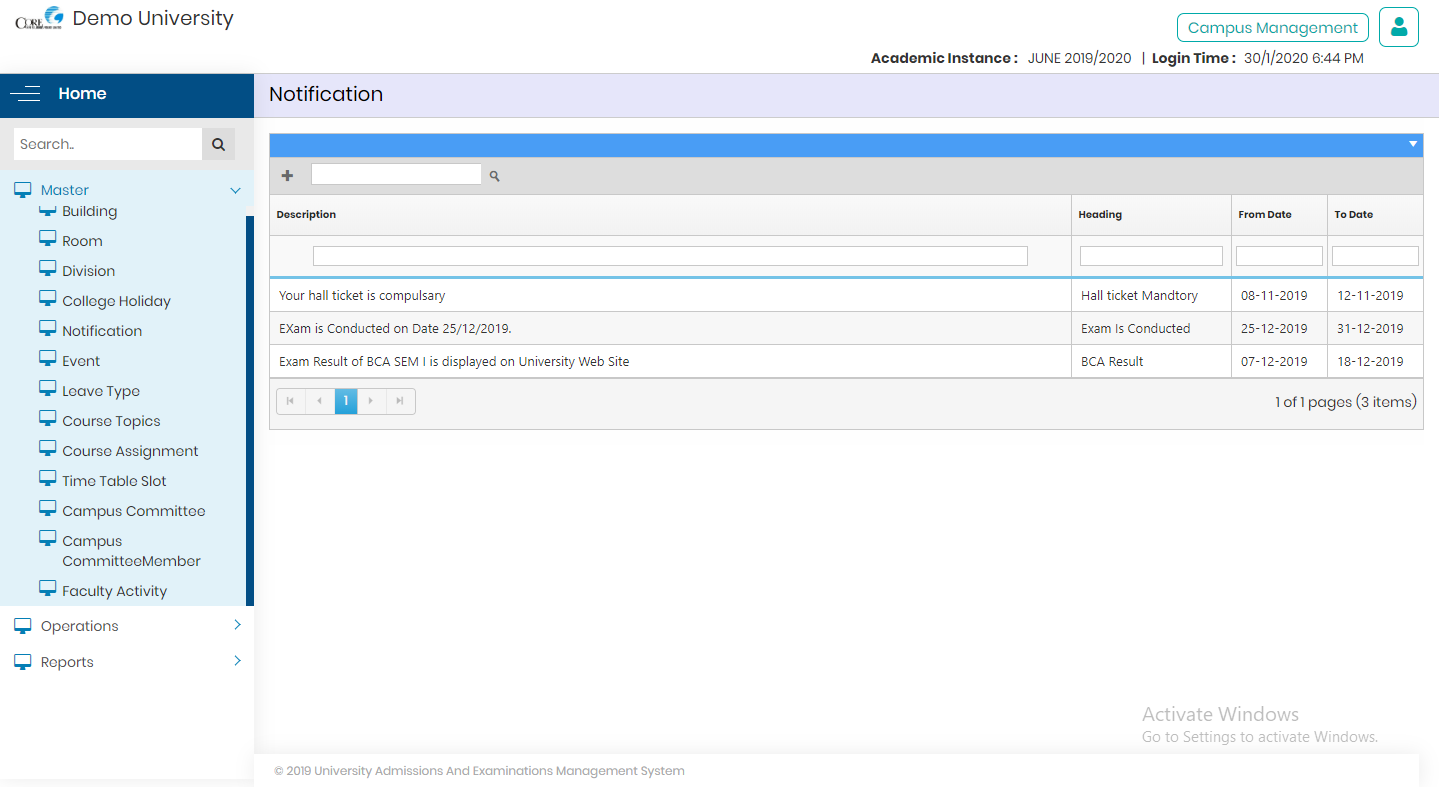The height and width of the screenshot is (787, 1439).
Task: Click the next page arrow in pager
Action: [x=371, y=401]
